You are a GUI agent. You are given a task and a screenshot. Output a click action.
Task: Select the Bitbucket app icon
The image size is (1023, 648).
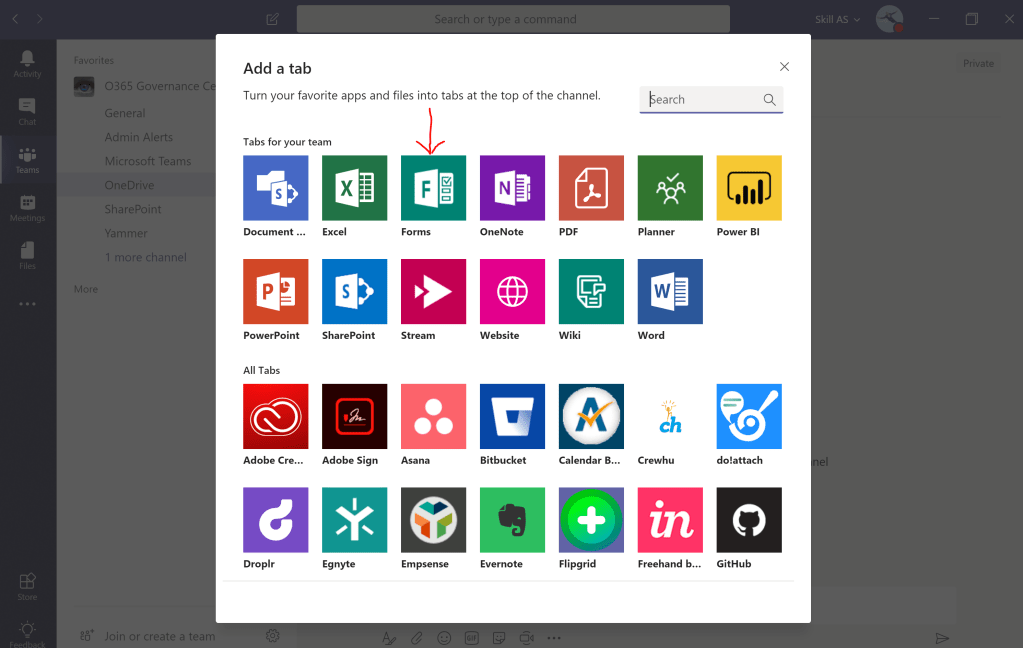pyautogui.click(x=511, y=416)
